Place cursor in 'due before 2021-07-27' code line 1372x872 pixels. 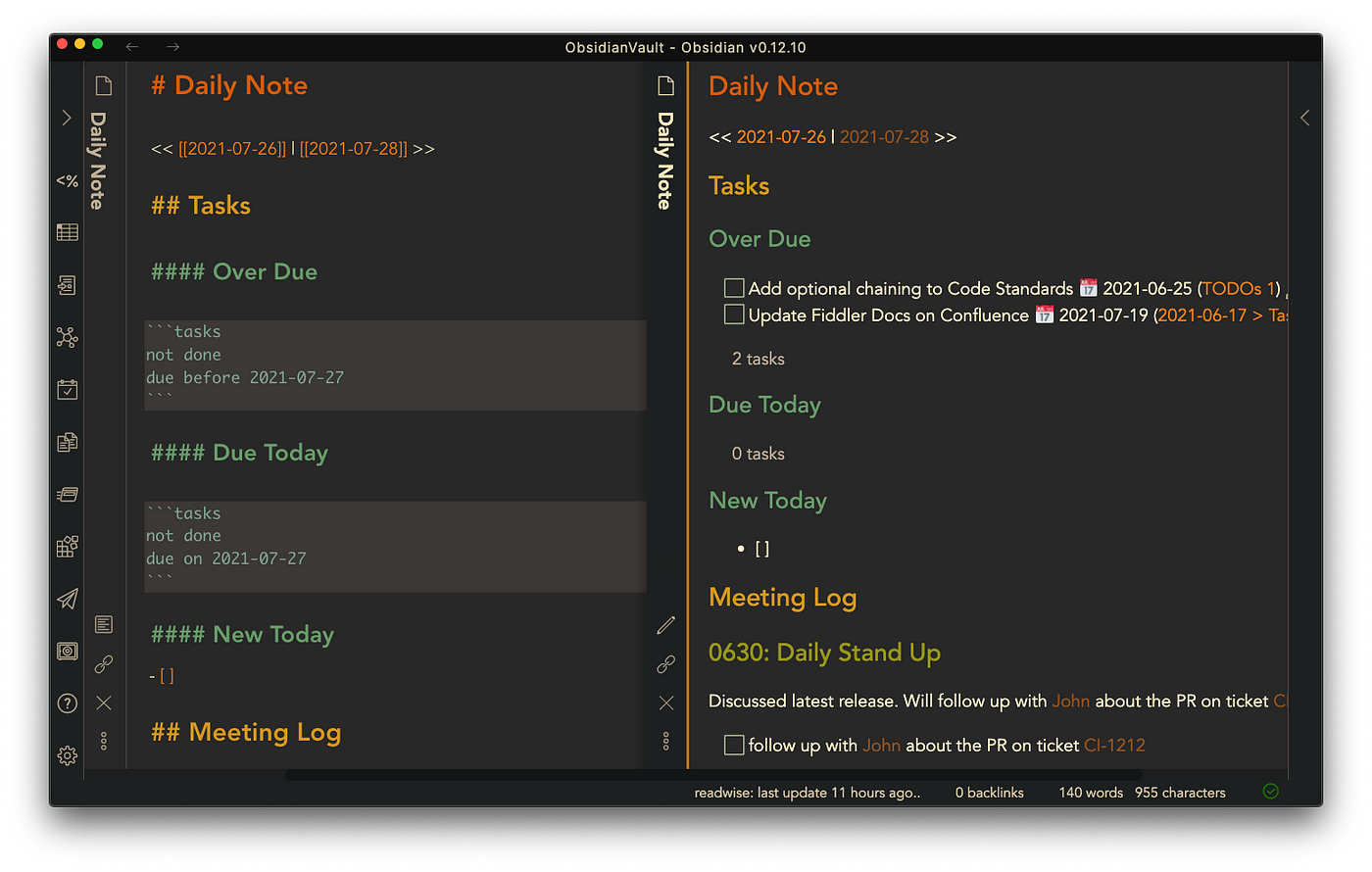(245, 377)
